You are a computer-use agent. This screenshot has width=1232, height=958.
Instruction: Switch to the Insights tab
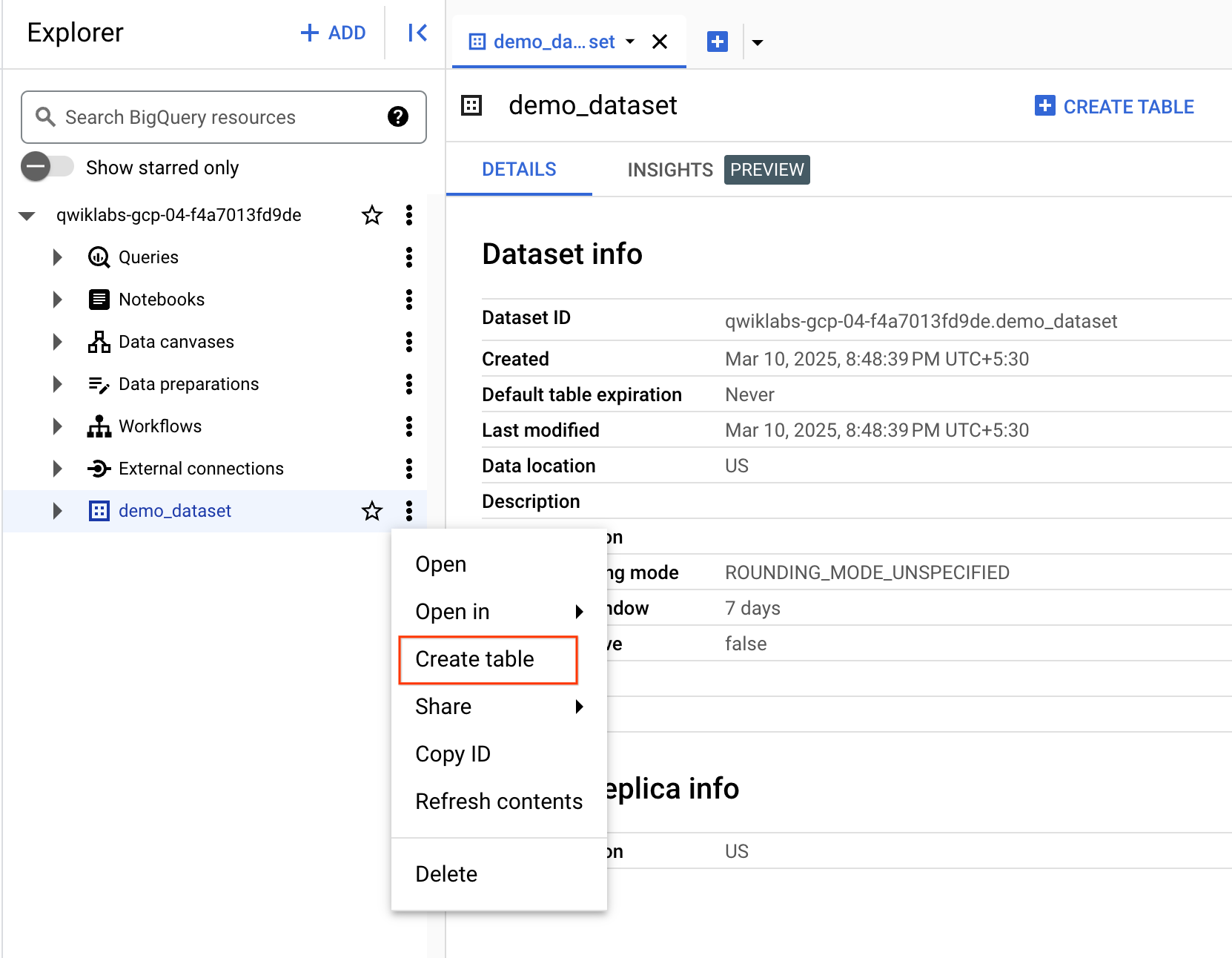point(669,170)
